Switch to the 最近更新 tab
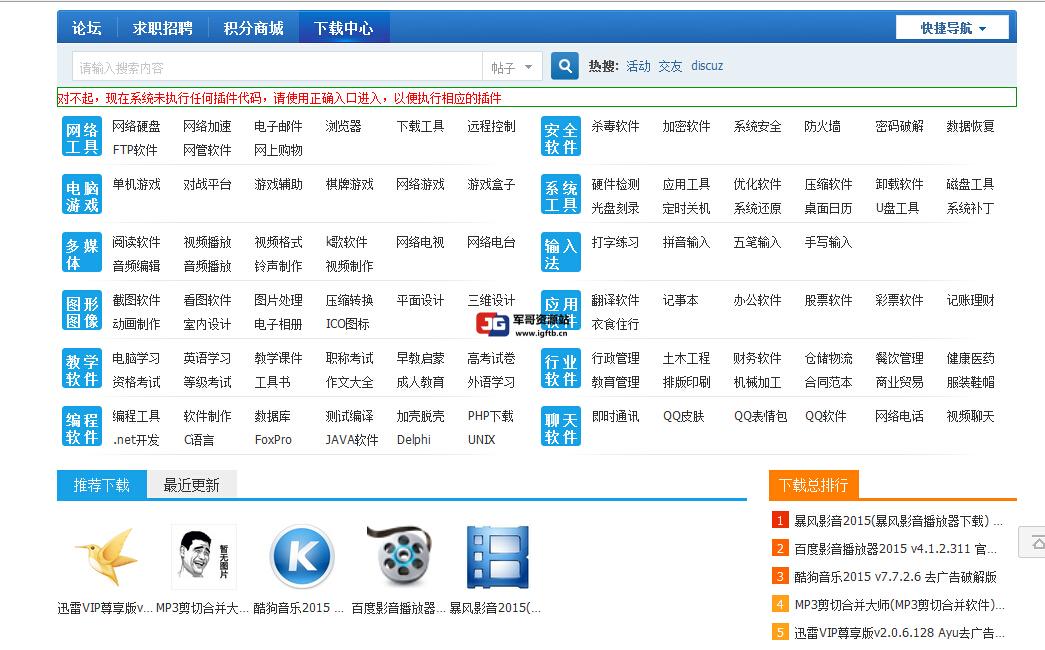The image size is (1045, 650). coord(191,485)
